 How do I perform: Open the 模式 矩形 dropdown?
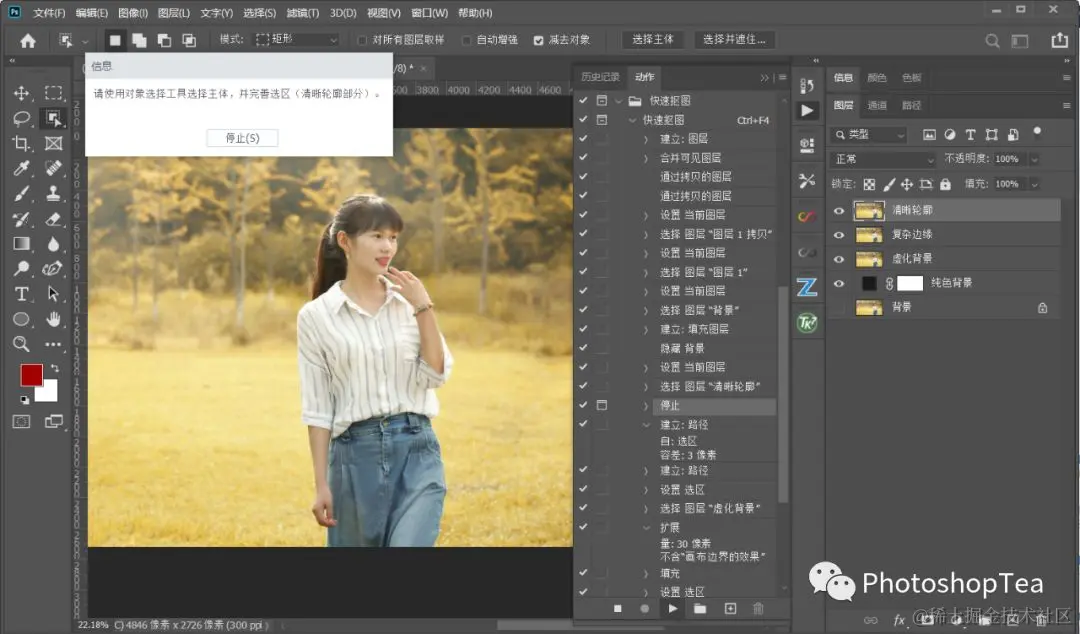tap(297, 40)
